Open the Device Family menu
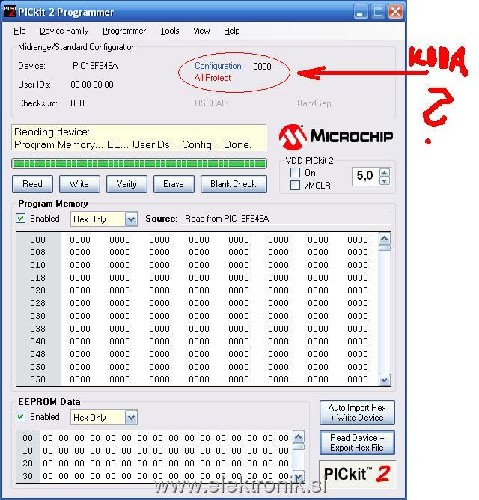This screenshot has height=500, width=479. pyautogui.click(x=64, y=31)
